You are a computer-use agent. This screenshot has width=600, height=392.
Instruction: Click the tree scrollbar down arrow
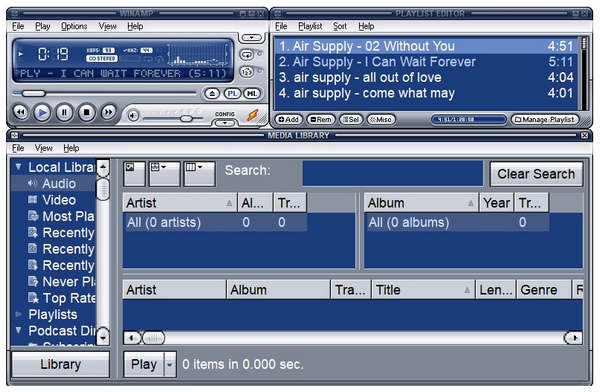(103, 337)
